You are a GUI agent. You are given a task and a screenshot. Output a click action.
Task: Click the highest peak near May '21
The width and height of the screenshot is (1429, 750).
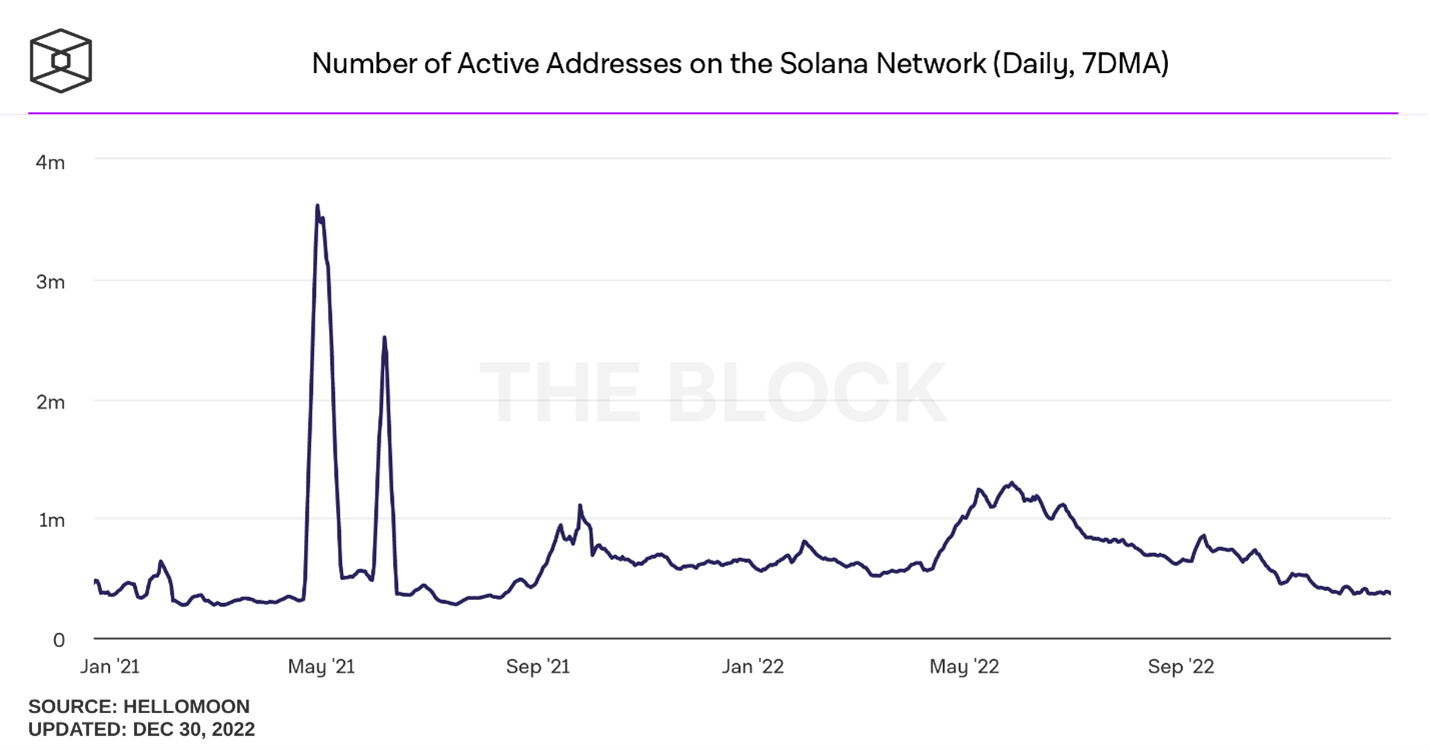317,206
